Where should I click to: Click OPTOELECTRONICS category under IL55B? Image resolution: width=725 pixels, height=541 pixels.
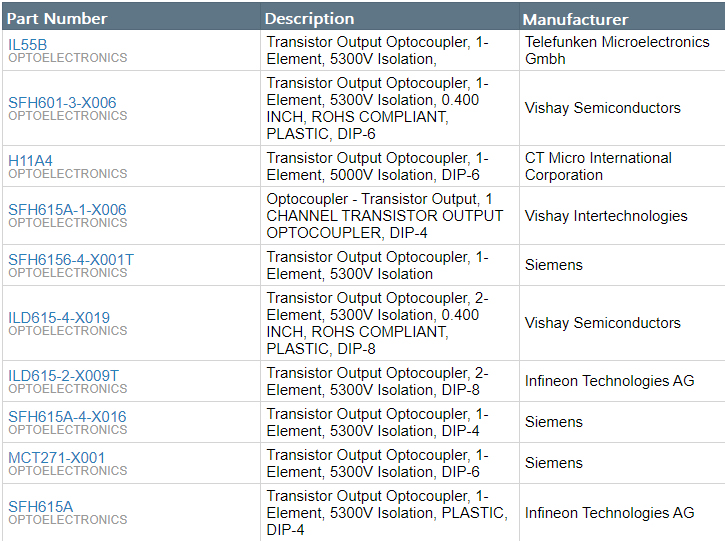coord(68,58)
